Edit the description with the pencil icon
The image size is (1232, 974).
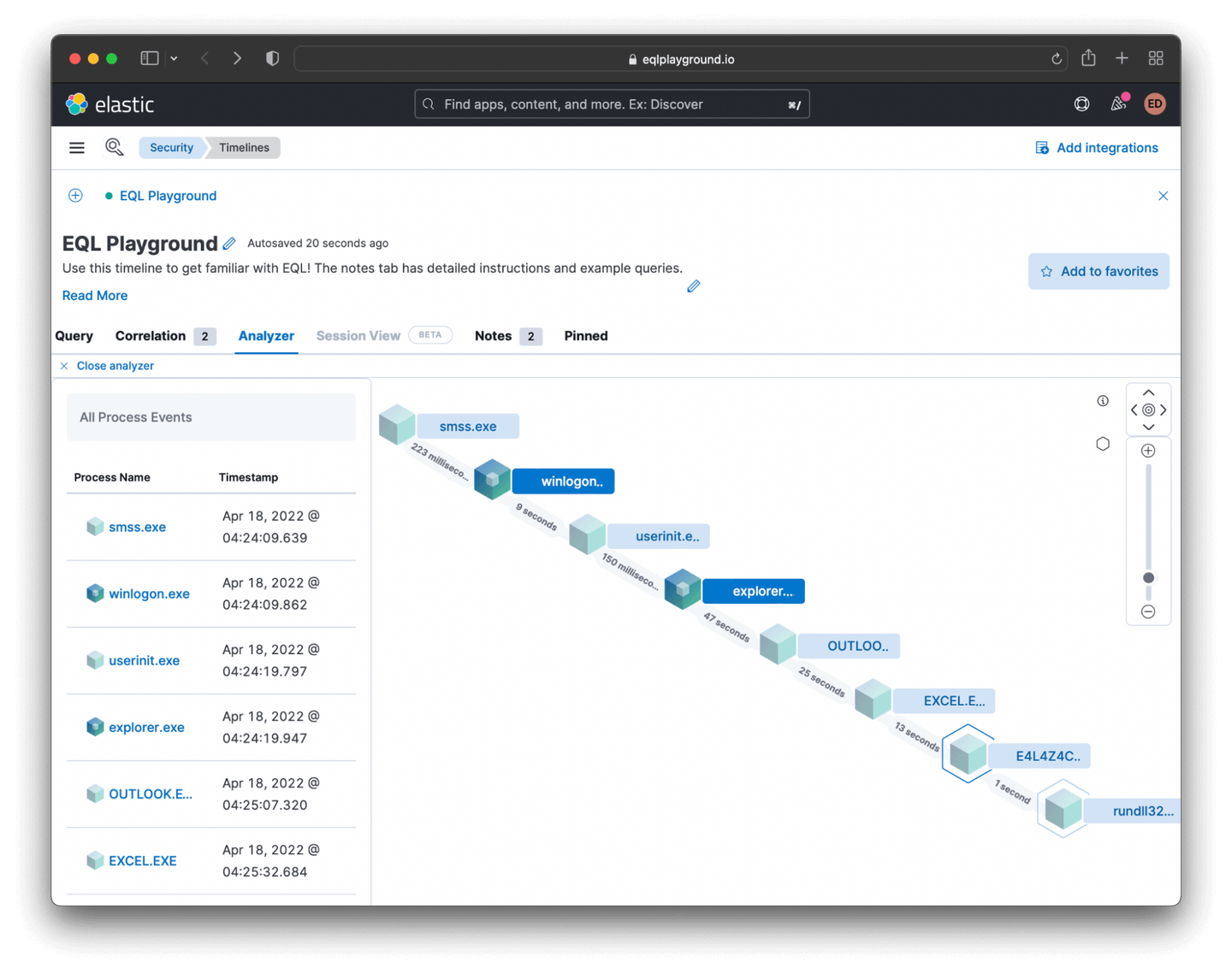pos(693,286)
